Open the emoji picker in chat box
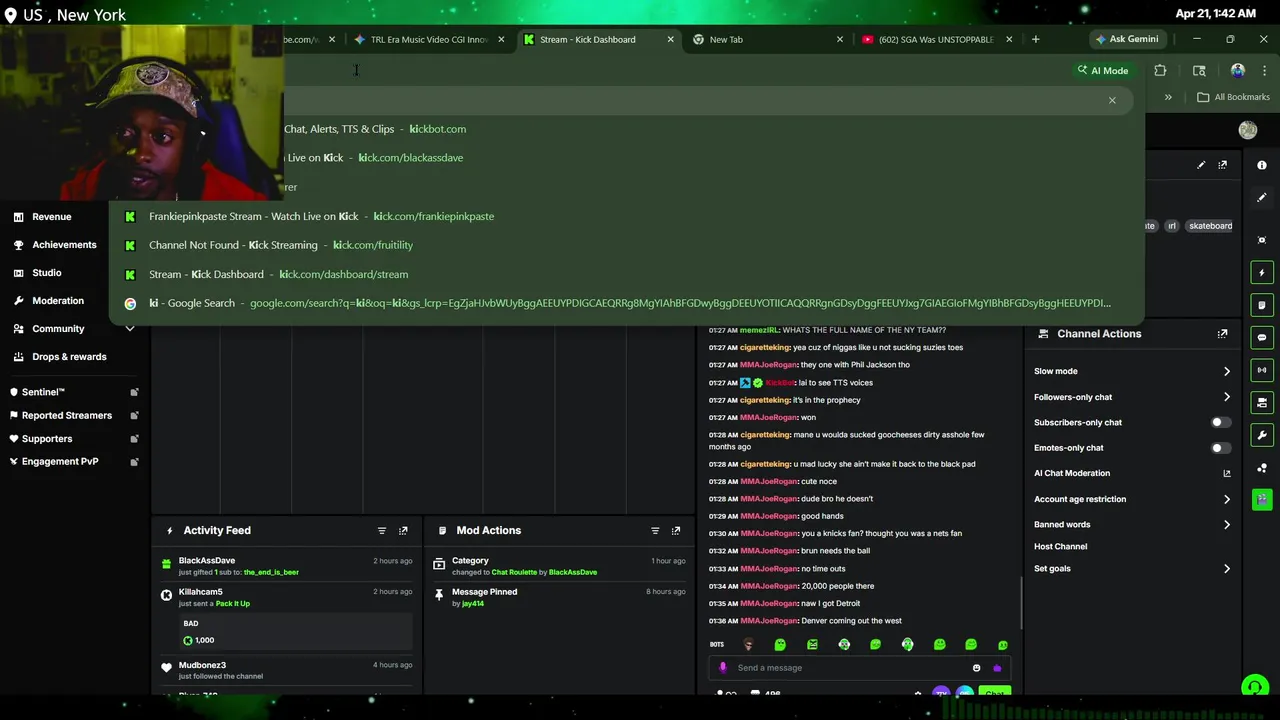The height and width of the screenshot is (720, 1280). point(977,668)
